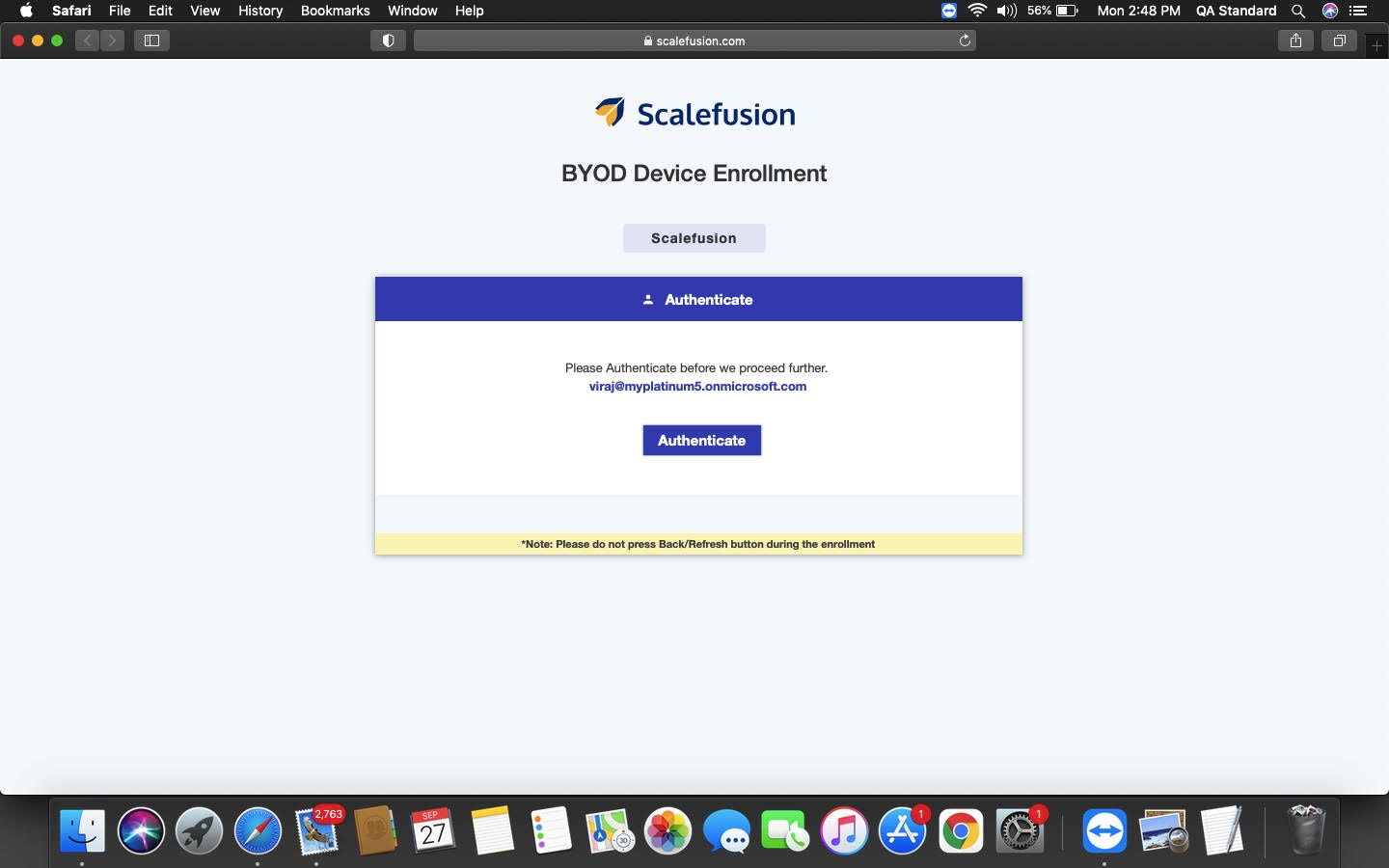1389x868 pixels.
Task: Open Contacts book in the Dock
Action: [375, 830]
